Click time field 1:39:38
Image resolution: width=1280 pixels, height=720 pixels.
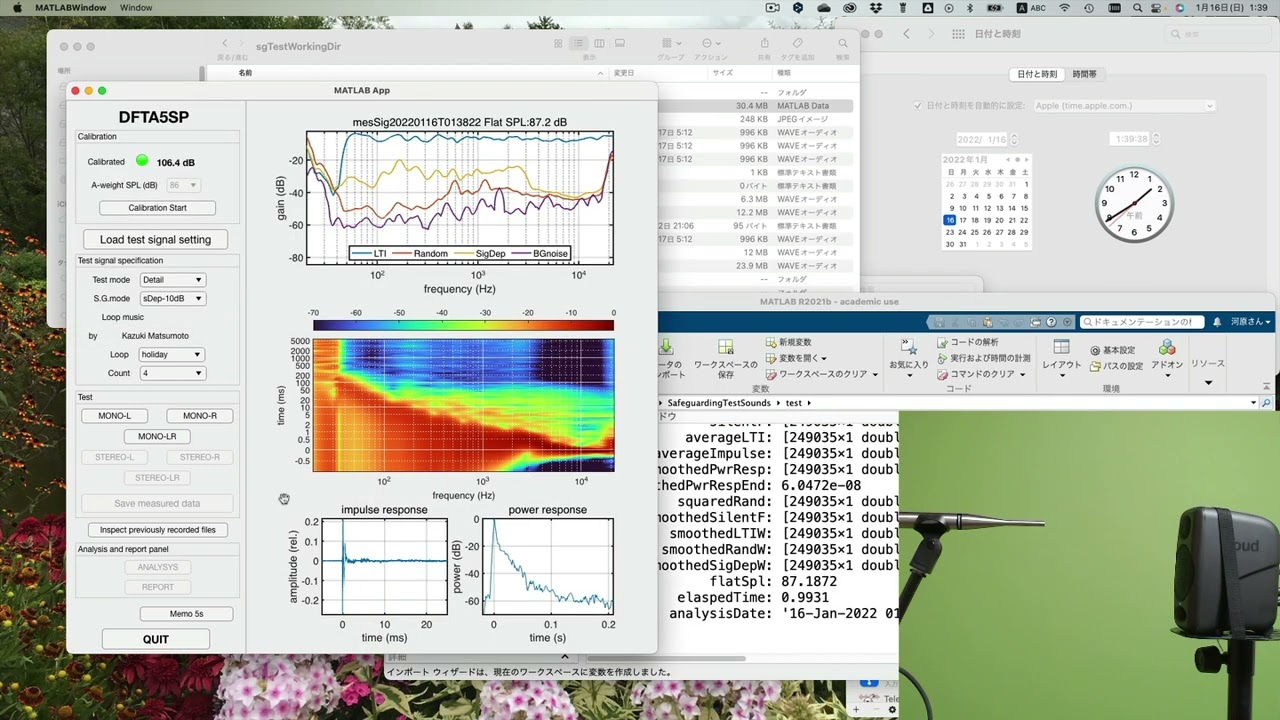1130,140
